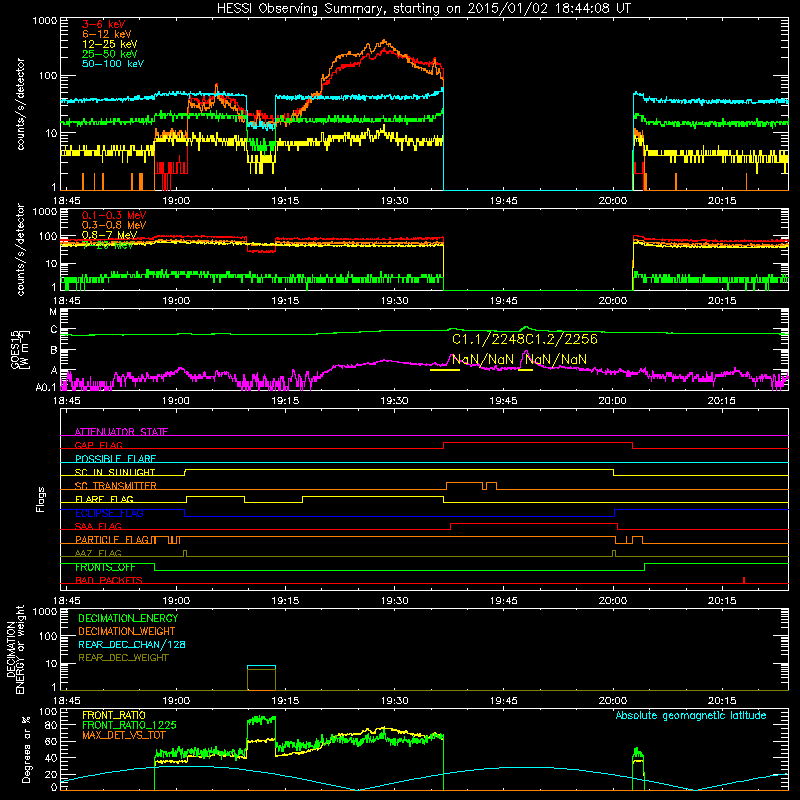
Task: Click the ATTENUATOR_STATE flag label
Action: click(x=121, y=432)
